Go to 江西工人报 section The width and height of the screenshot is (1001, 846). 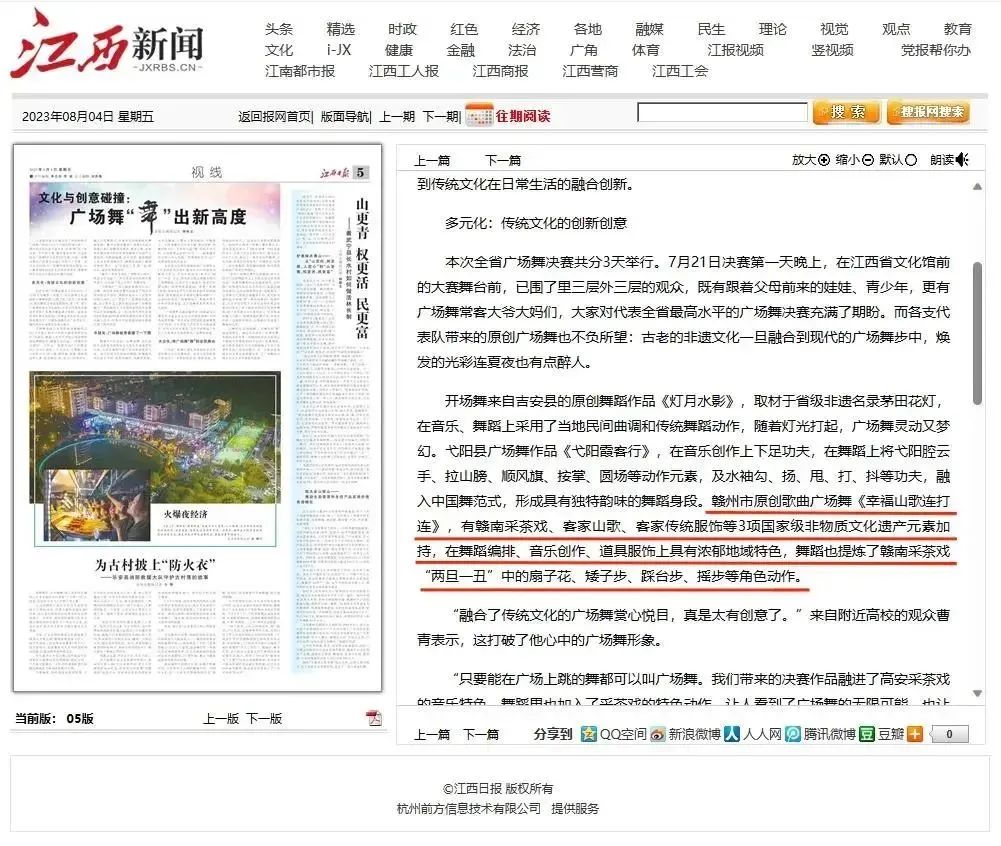[x=403, y=71]
